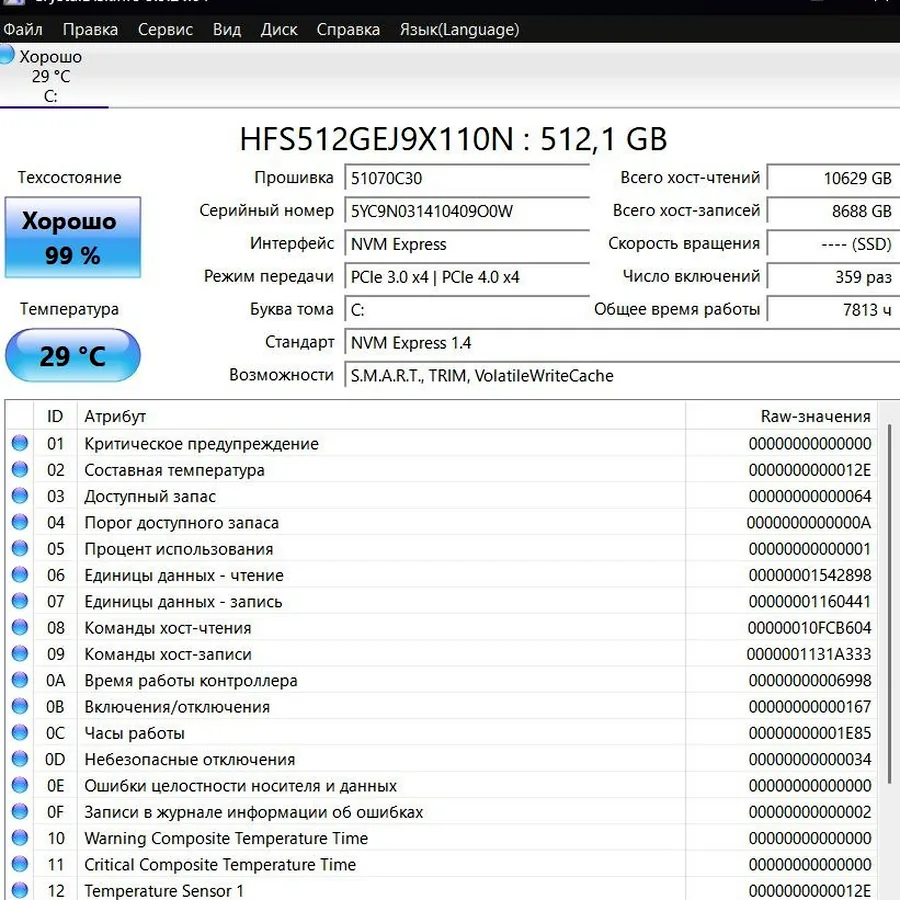Viewport: 900px width, 900px height.
Task: Click total host reads value 10629 GB
Action: coord(833,178)
